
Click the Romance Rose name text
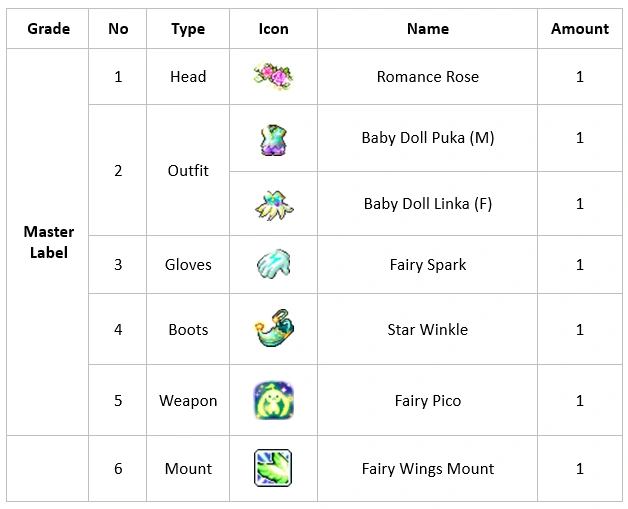(x=427, y=77)
